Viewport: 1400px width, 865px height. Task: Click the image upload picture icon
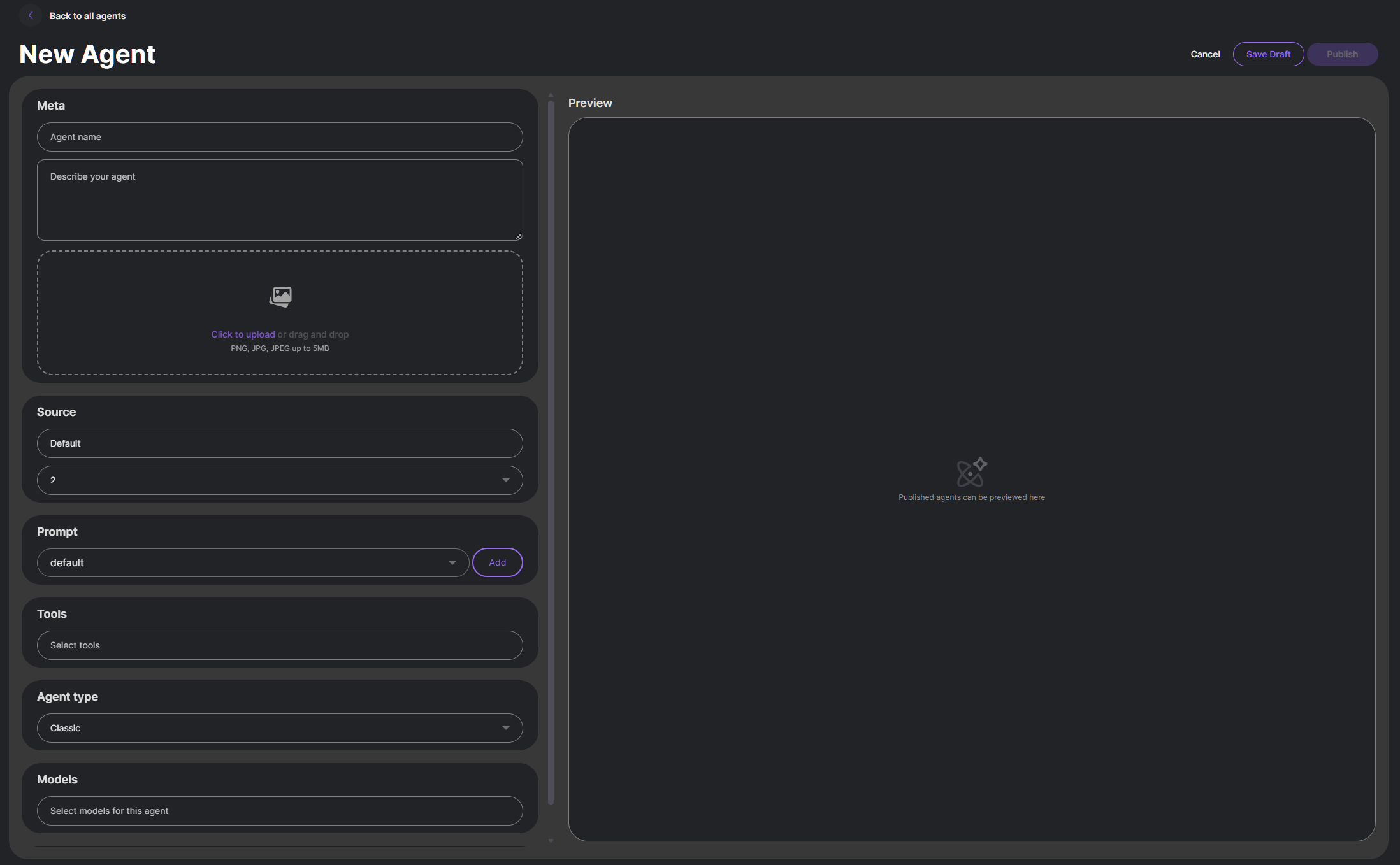click(x=280, y=296)
